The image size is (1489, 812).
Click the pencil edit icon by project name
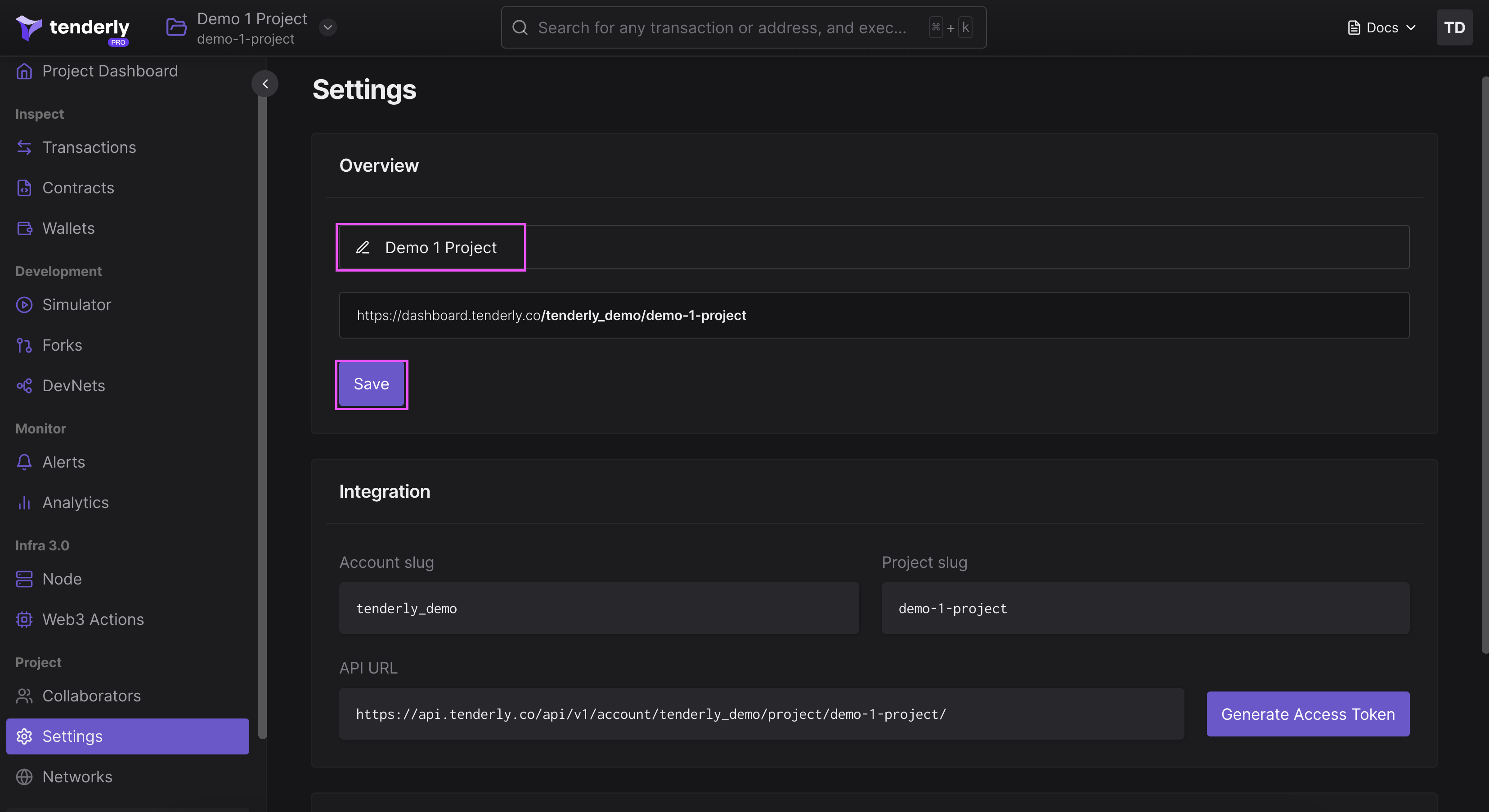point(363,247)
